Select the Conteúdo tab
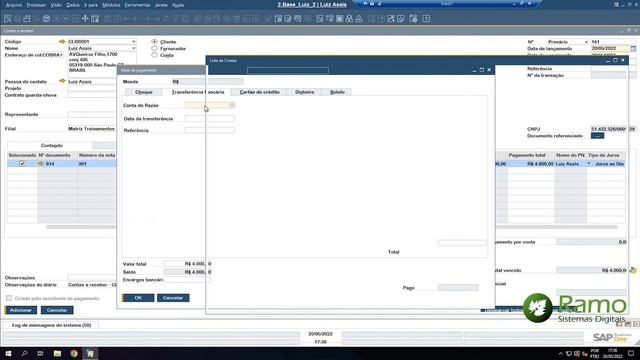The width and height of the screenshot is (640, 360). click(51, 145)
